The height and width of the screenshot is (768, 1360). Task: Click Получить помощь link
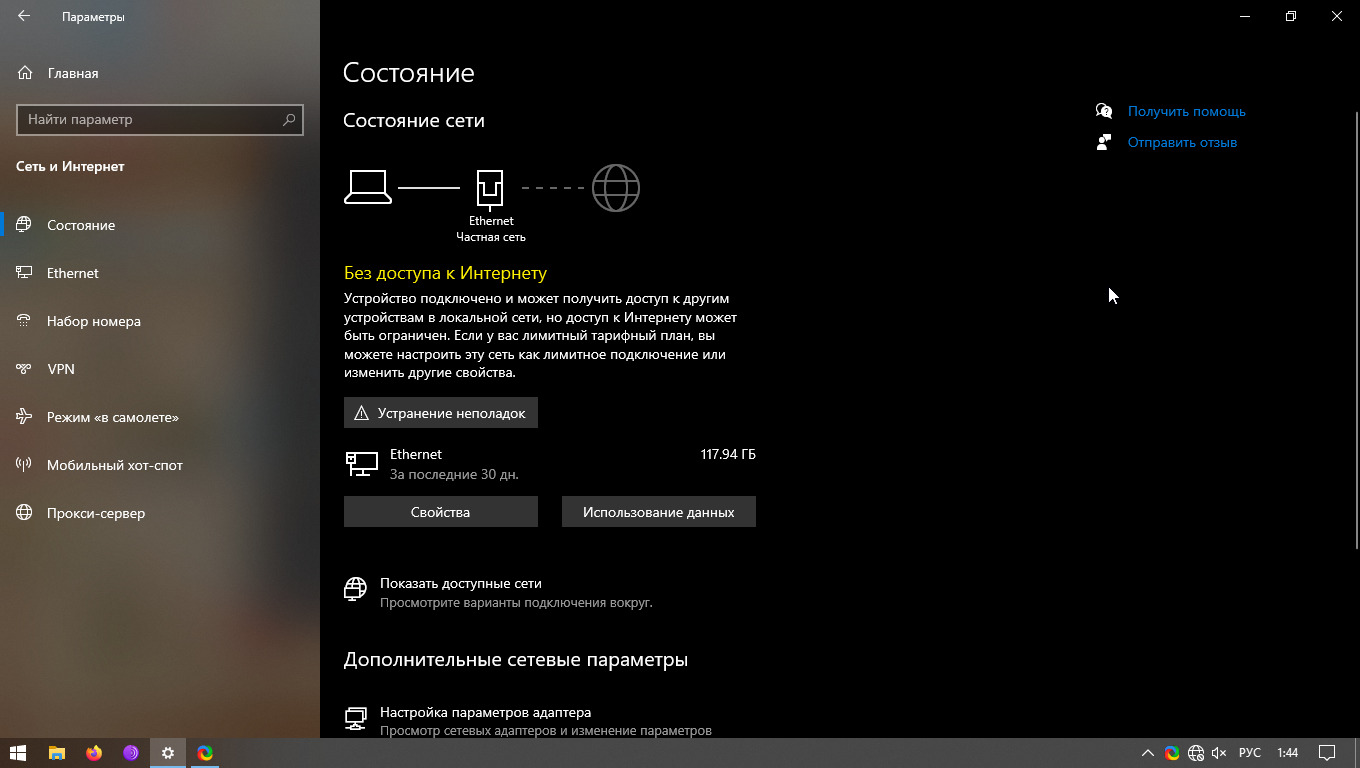coord(1187,111)
